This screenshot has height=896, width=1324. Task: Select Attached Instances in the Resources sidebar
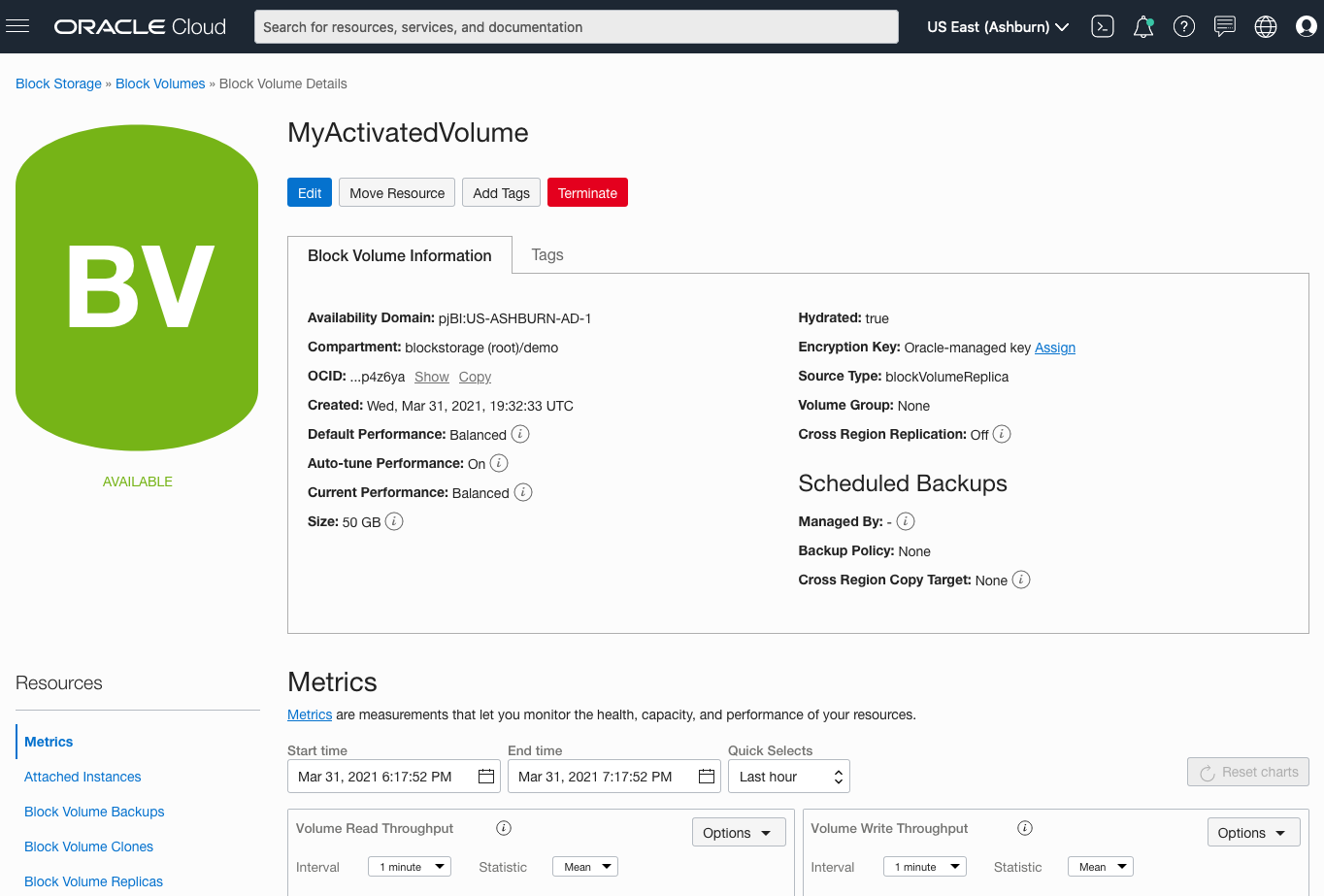point(83,777)
